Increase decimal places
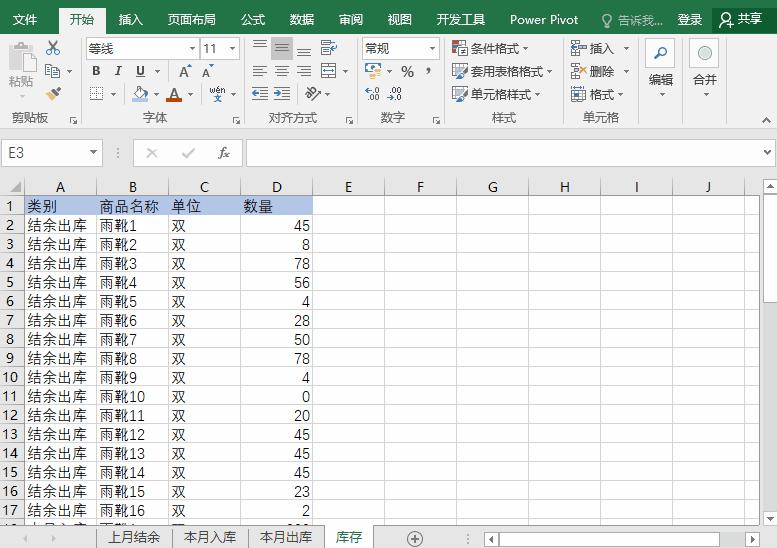The height and width of the screenshot is (548, 777). [372, 94]
